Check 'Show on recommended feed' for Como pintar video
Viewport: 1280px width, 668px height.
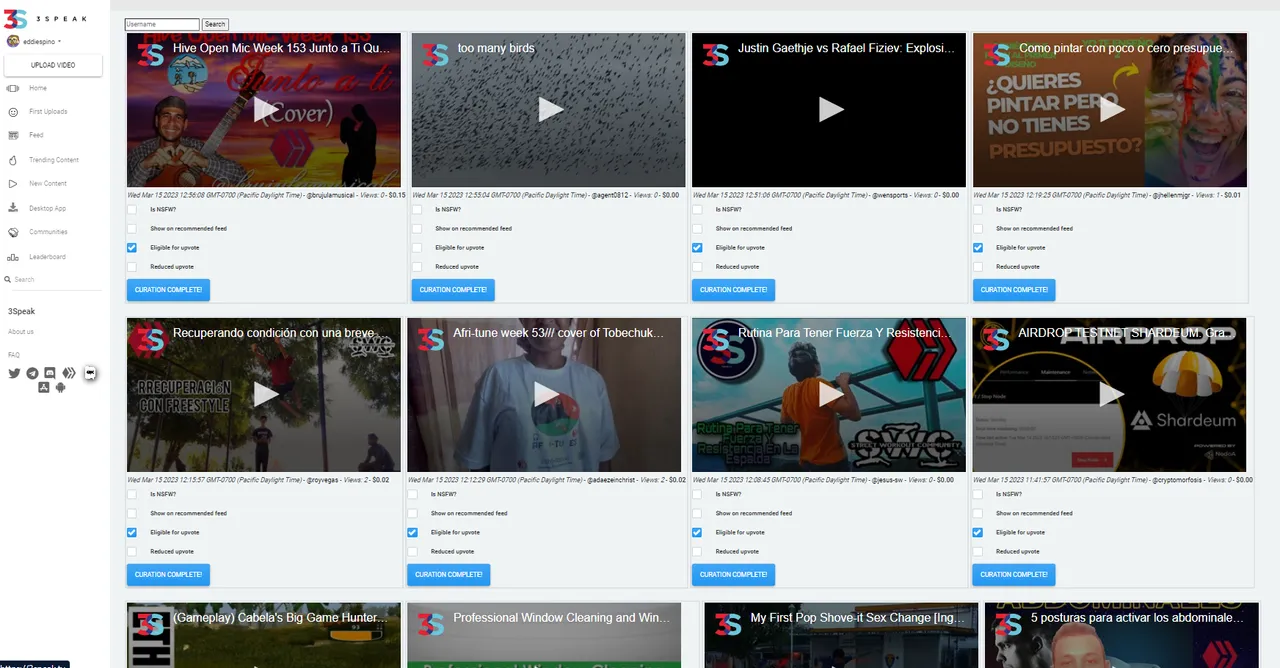[x=978, y=229]
